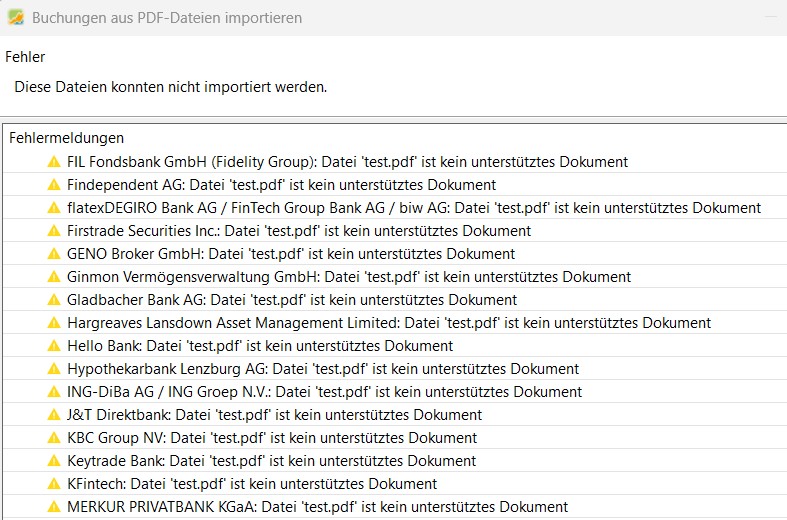
Task: Select Hargreaves Lansdown Asset Management error
Action: [x=388, y=323]
